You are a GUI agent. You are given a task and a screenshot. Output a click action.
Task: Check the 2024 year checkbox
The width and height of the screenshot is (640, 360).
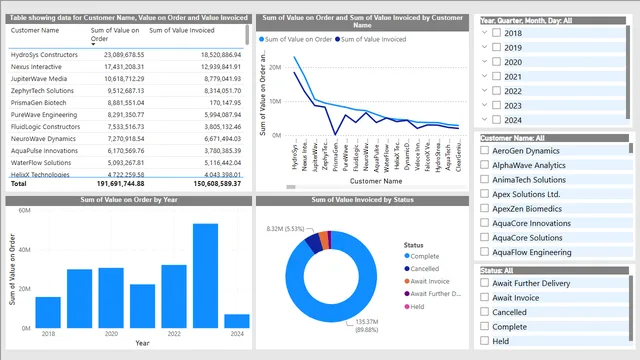point(496,120)
